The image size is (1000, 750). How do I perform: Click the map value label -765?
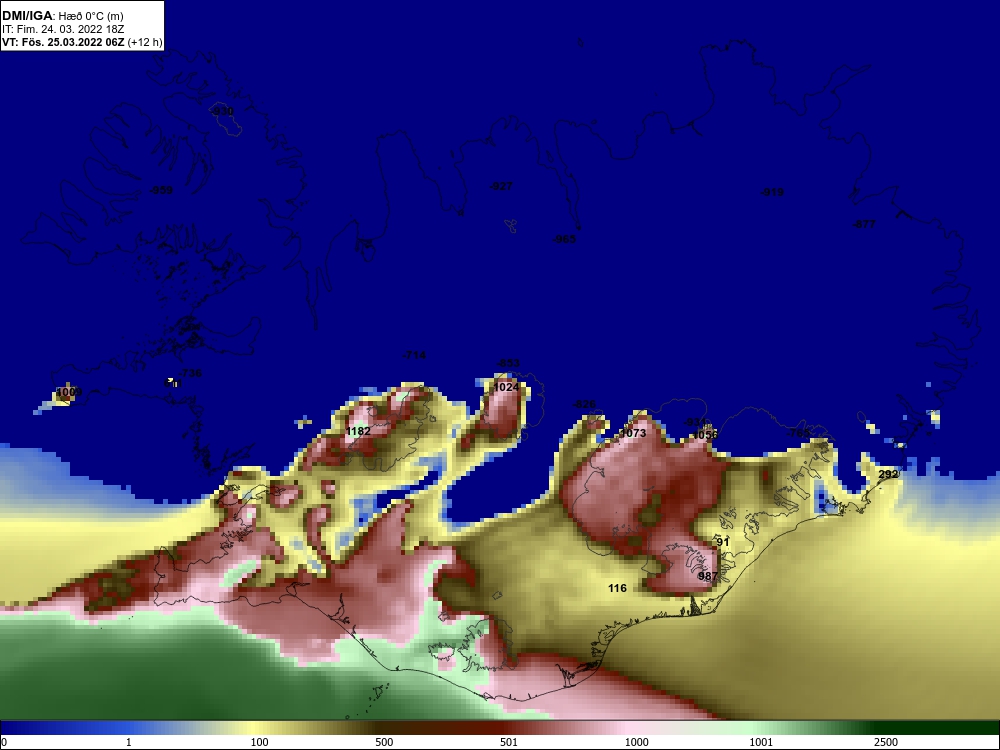click(x=798, y=433)
